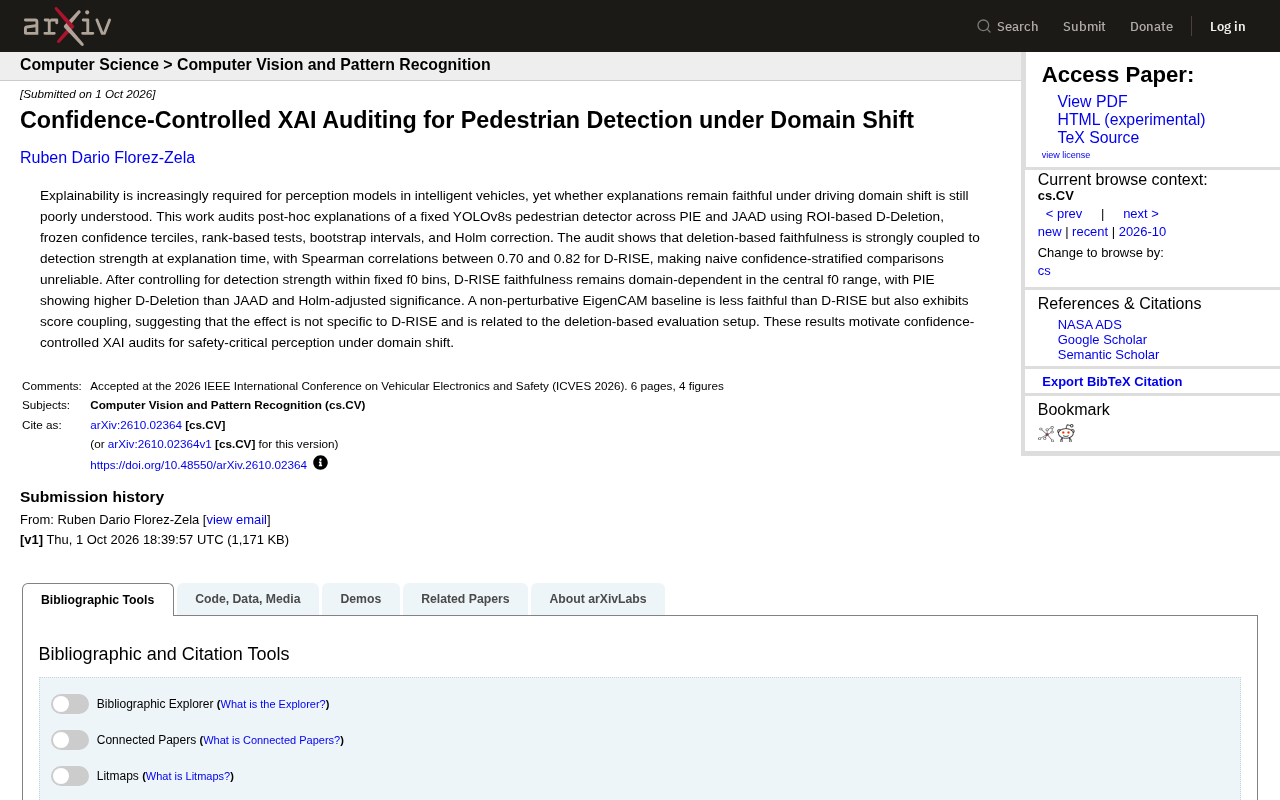
Task: Open What is Litmaps? help link
Action: [x=188, y=776]
